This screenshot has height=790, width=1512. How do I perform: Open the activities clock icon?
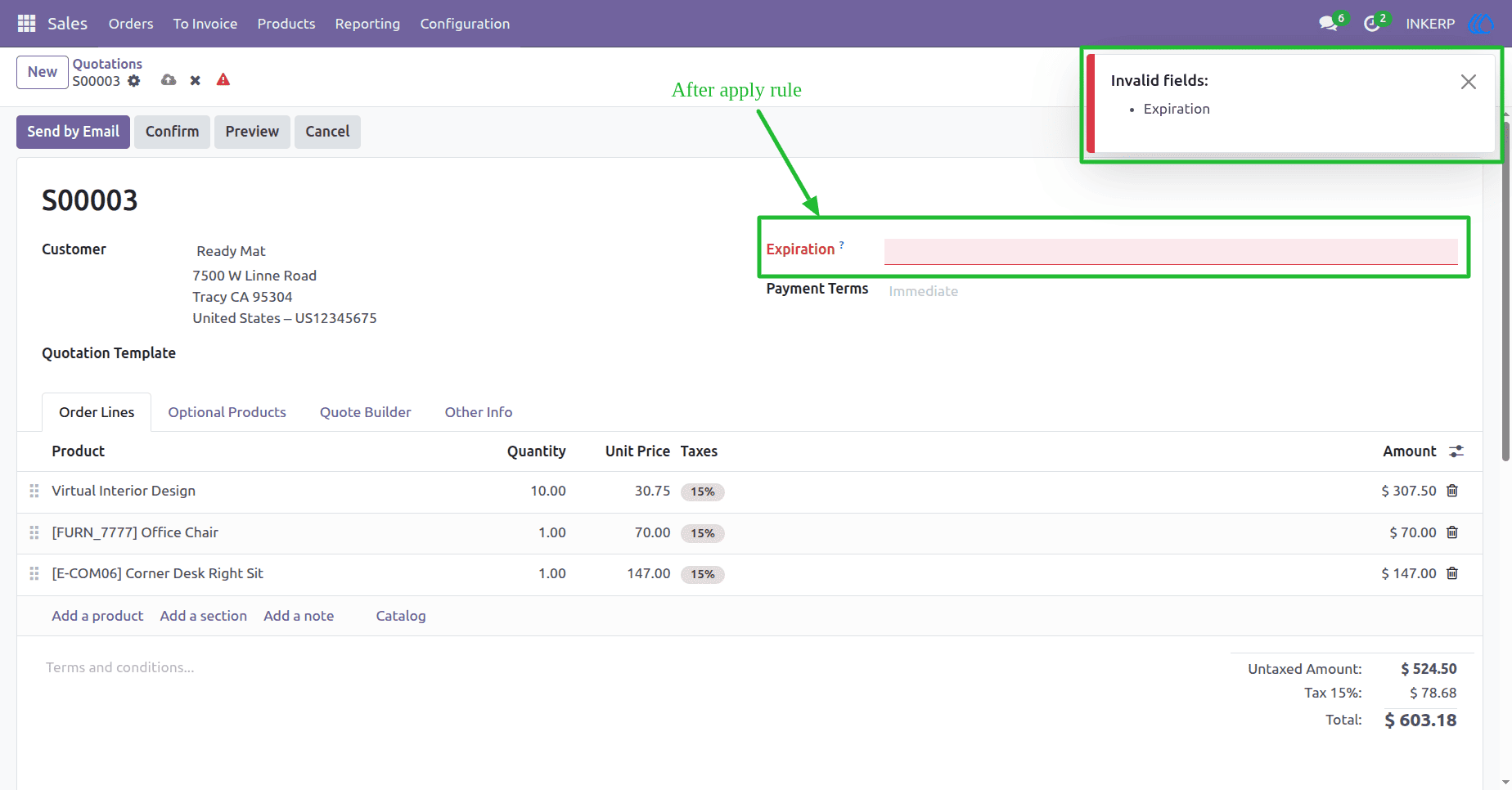point(1372,24)
